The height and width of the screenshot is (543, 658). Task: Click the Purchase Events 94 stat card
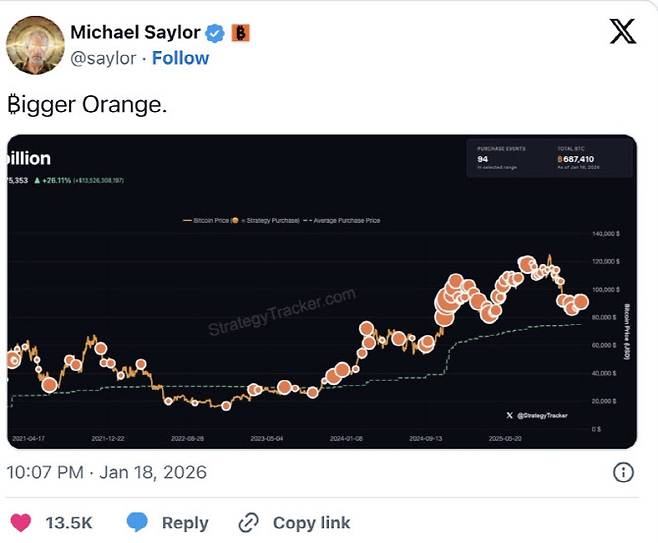pos(506,158)
